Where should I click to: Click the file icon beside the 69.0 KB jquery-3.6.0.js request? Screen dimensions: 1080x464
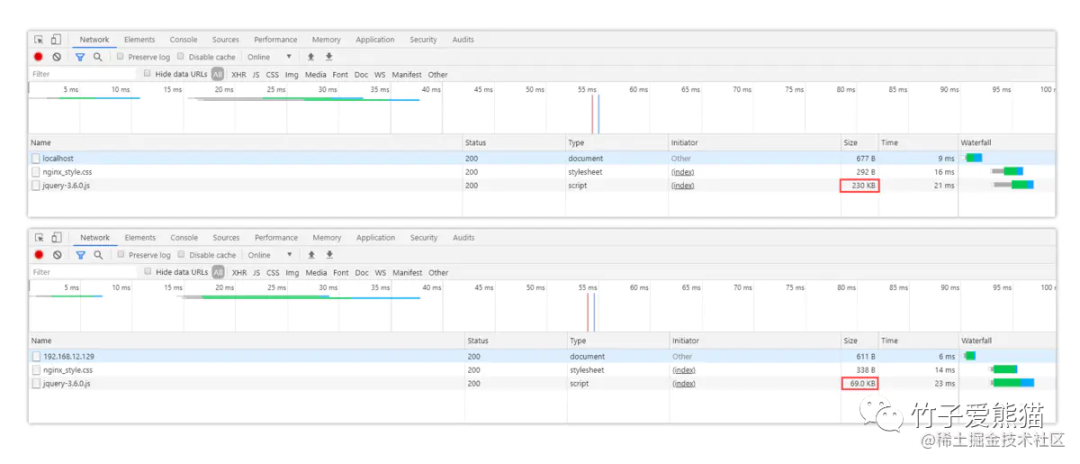(x=37, y=383)
